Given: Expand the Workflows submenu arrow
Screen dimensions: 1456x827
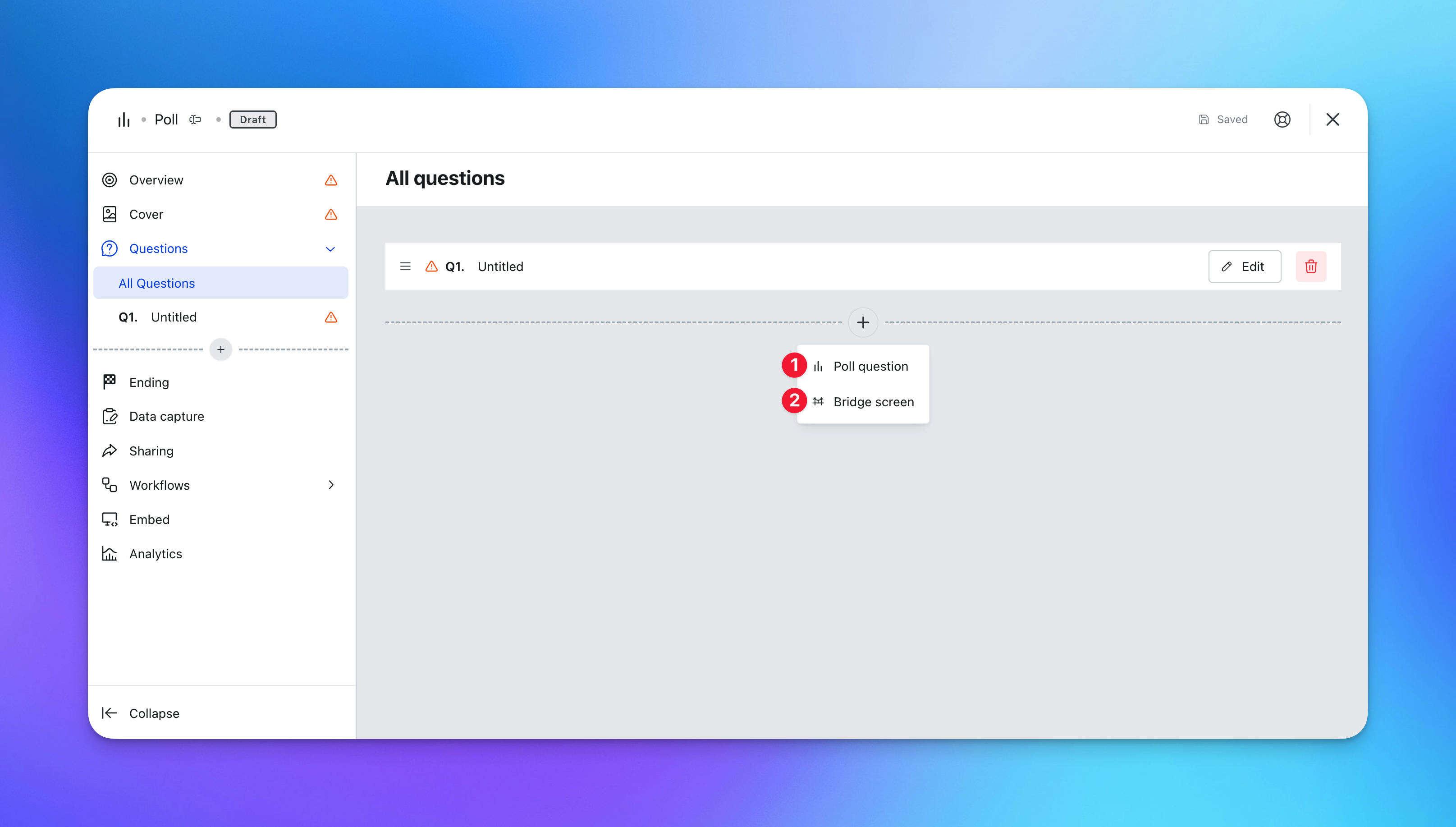Looking at the screenshot, I should coord(331,485).
